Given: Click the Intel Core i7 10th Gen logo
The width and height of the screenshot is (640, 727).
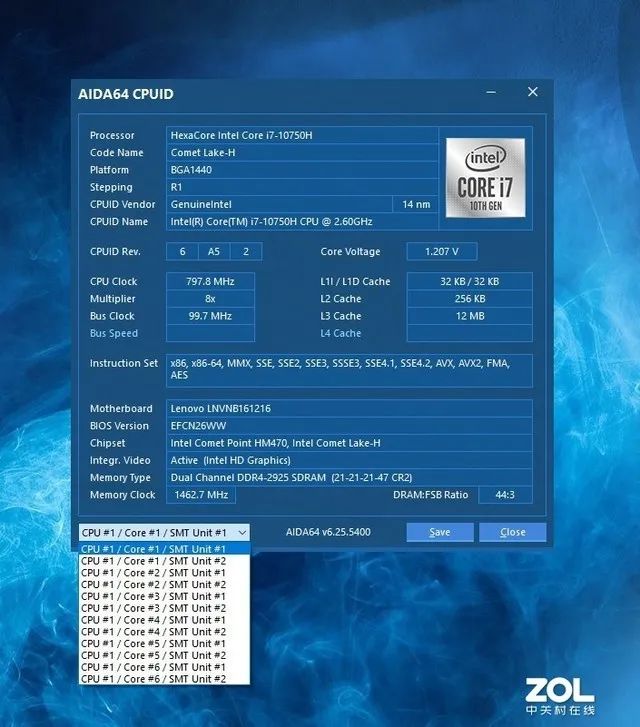Looking at the screenshot, I should tap(485, 178).
